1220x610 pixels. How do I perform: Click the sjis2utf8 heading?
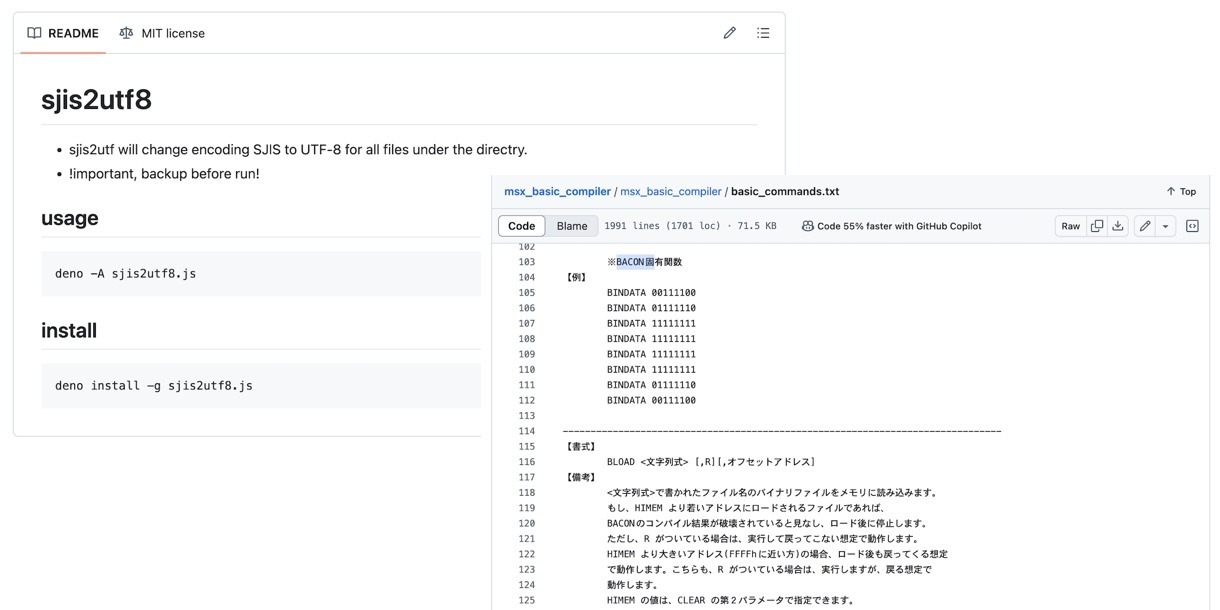96,99
